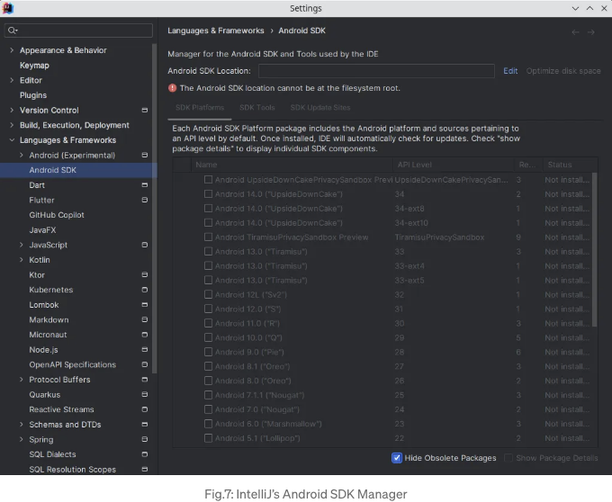This screenshot has width=612, height=502.
Task: Click project-level badge icon next to OpenAPI Specifications
Action: (144, 365)
